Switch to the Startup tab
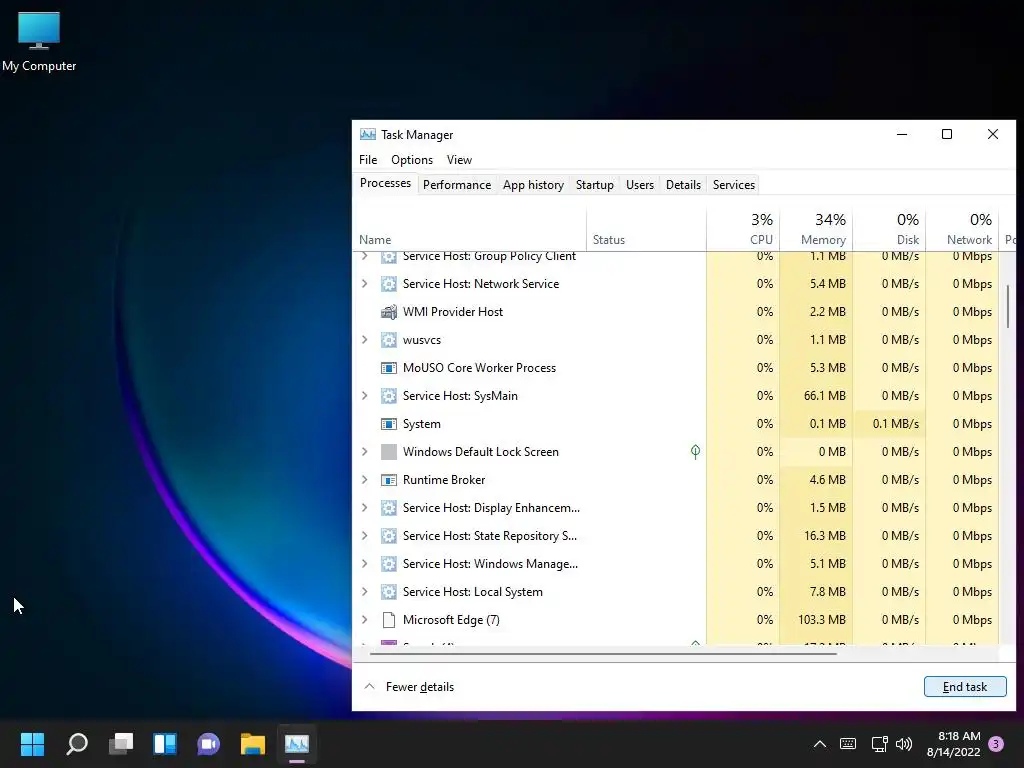 594,185
